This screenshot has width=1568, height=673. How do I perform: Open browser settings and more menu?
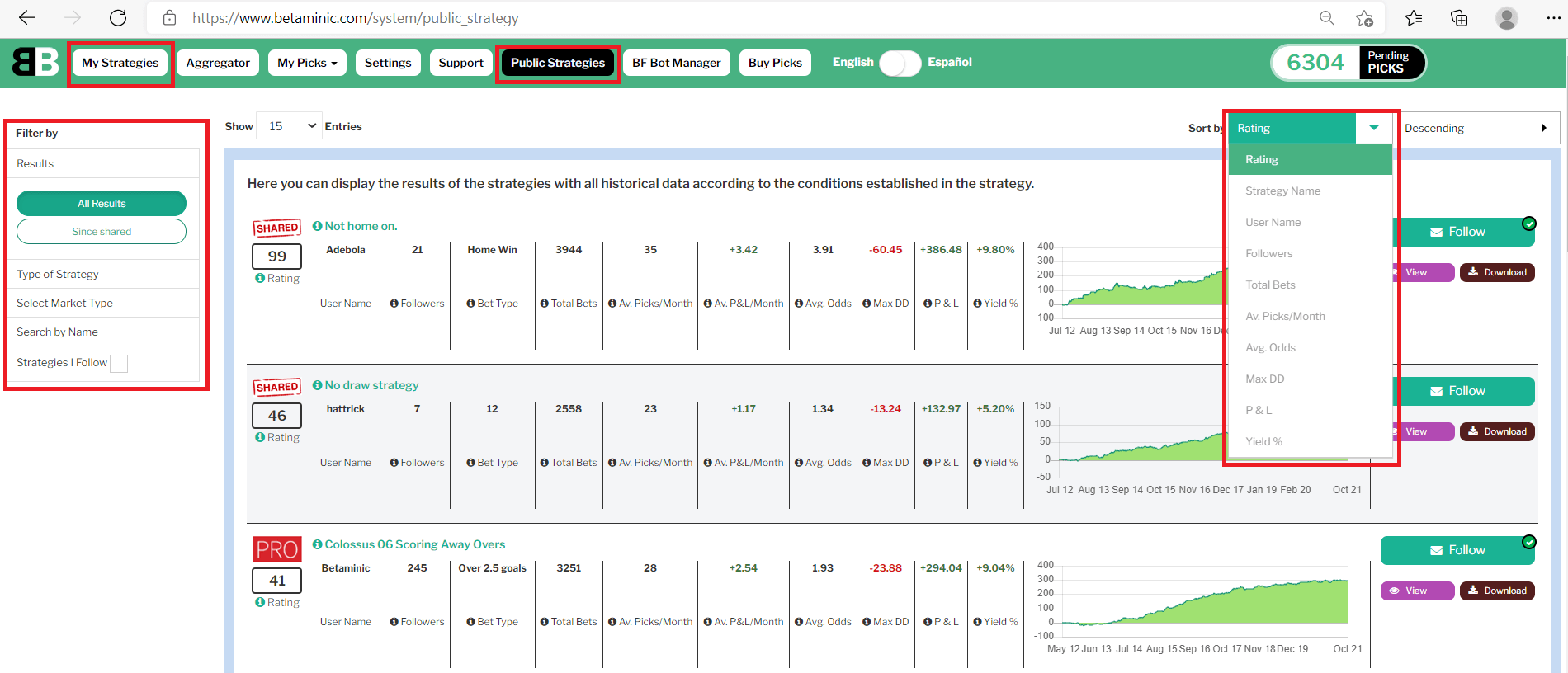click(x=1553, y=17)
